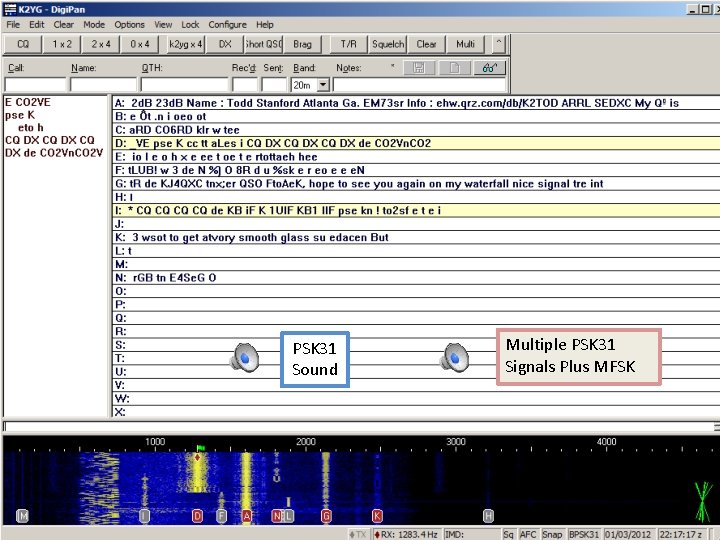The height and width of the screenshot is (540, 720).
Task: Click BPSK31 mode selector in status bar
Action: pyautogui.click(x=584, y=534)
